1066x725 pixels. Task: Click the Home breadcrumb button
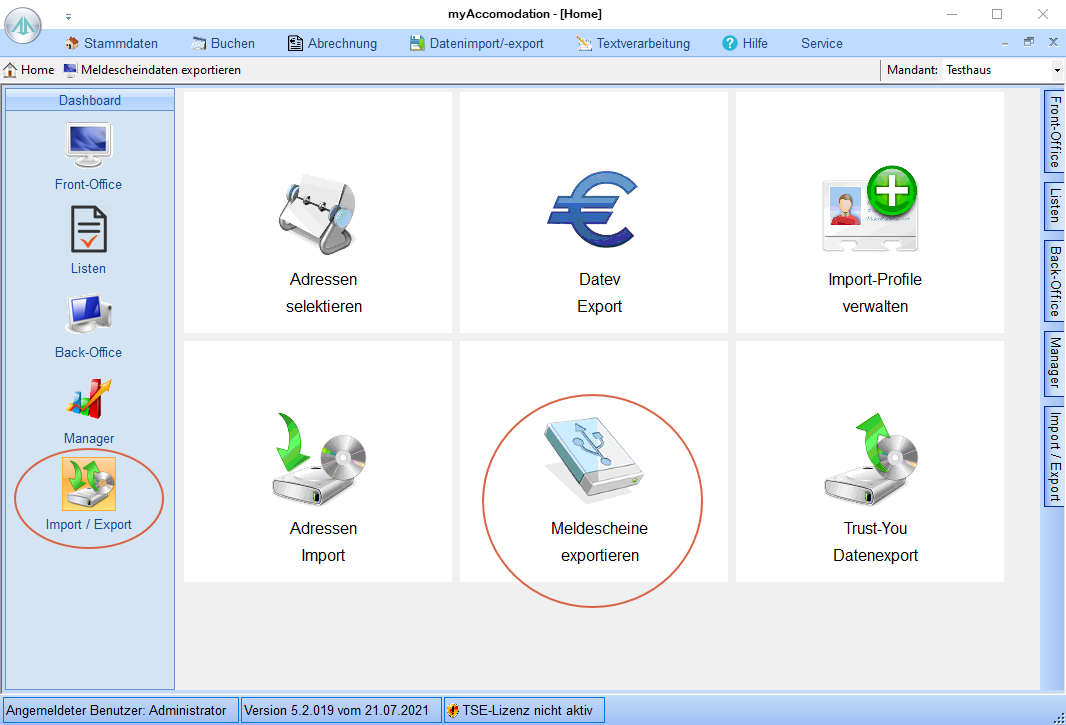click(x=29, y=70)
